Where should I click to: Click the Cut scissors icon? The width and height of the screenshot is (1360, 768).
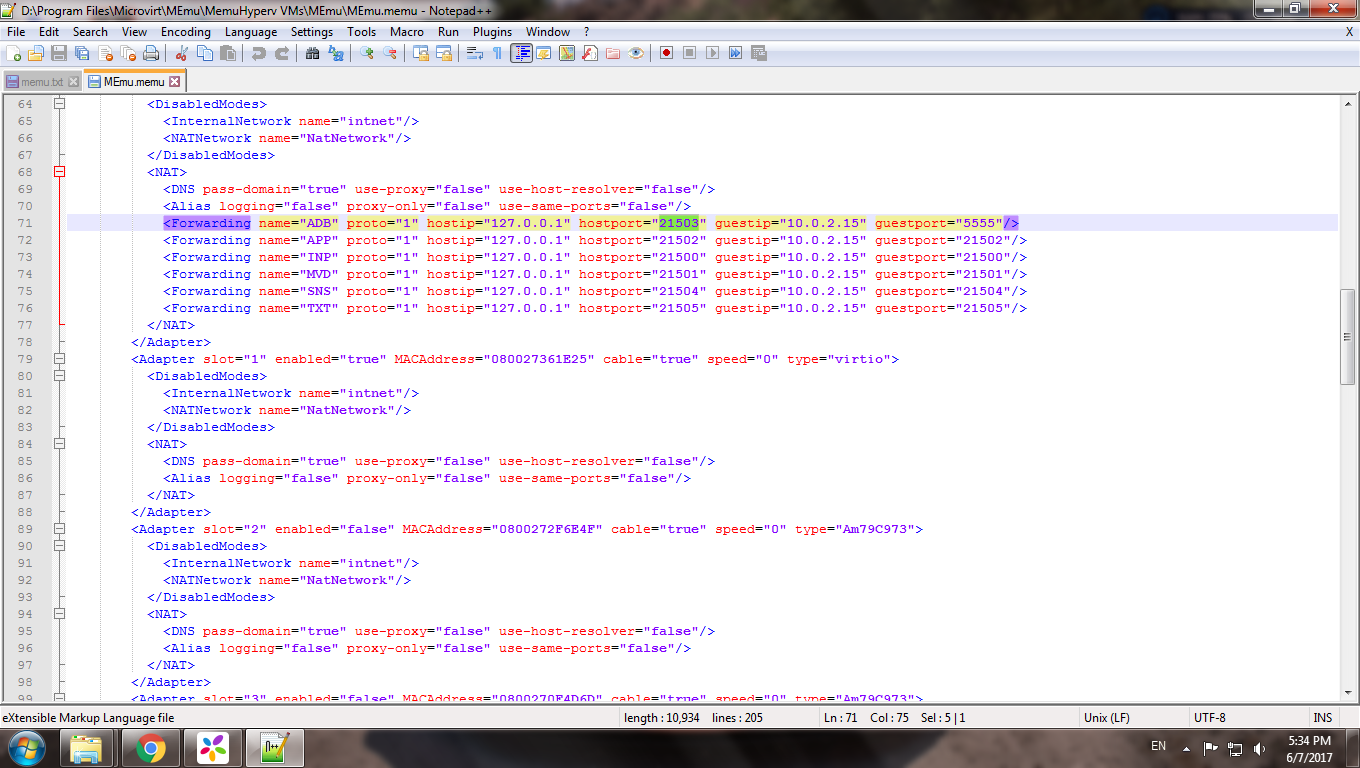click(181, 53)
